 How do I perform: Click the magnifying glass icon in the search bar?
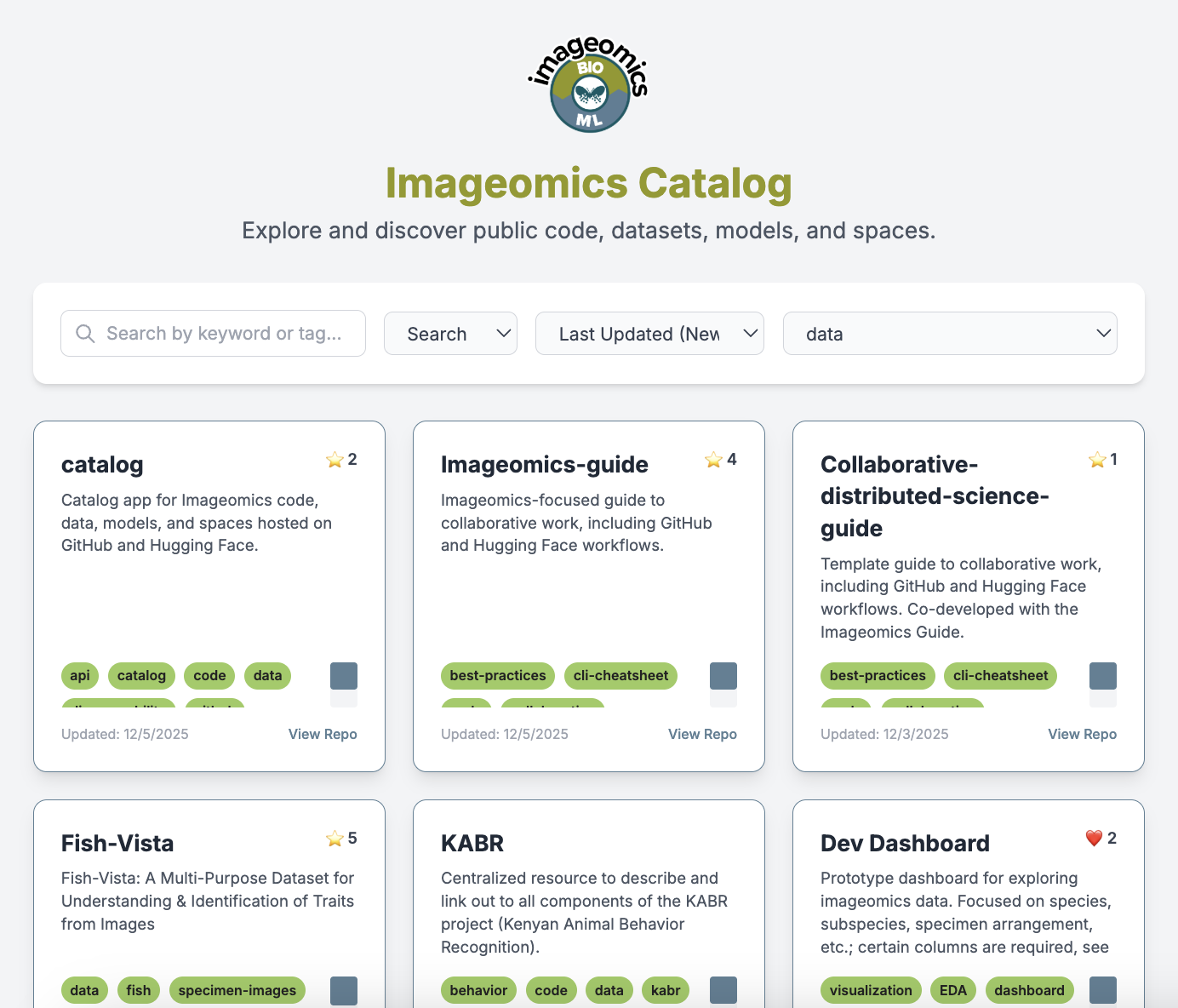coord(85,333)
